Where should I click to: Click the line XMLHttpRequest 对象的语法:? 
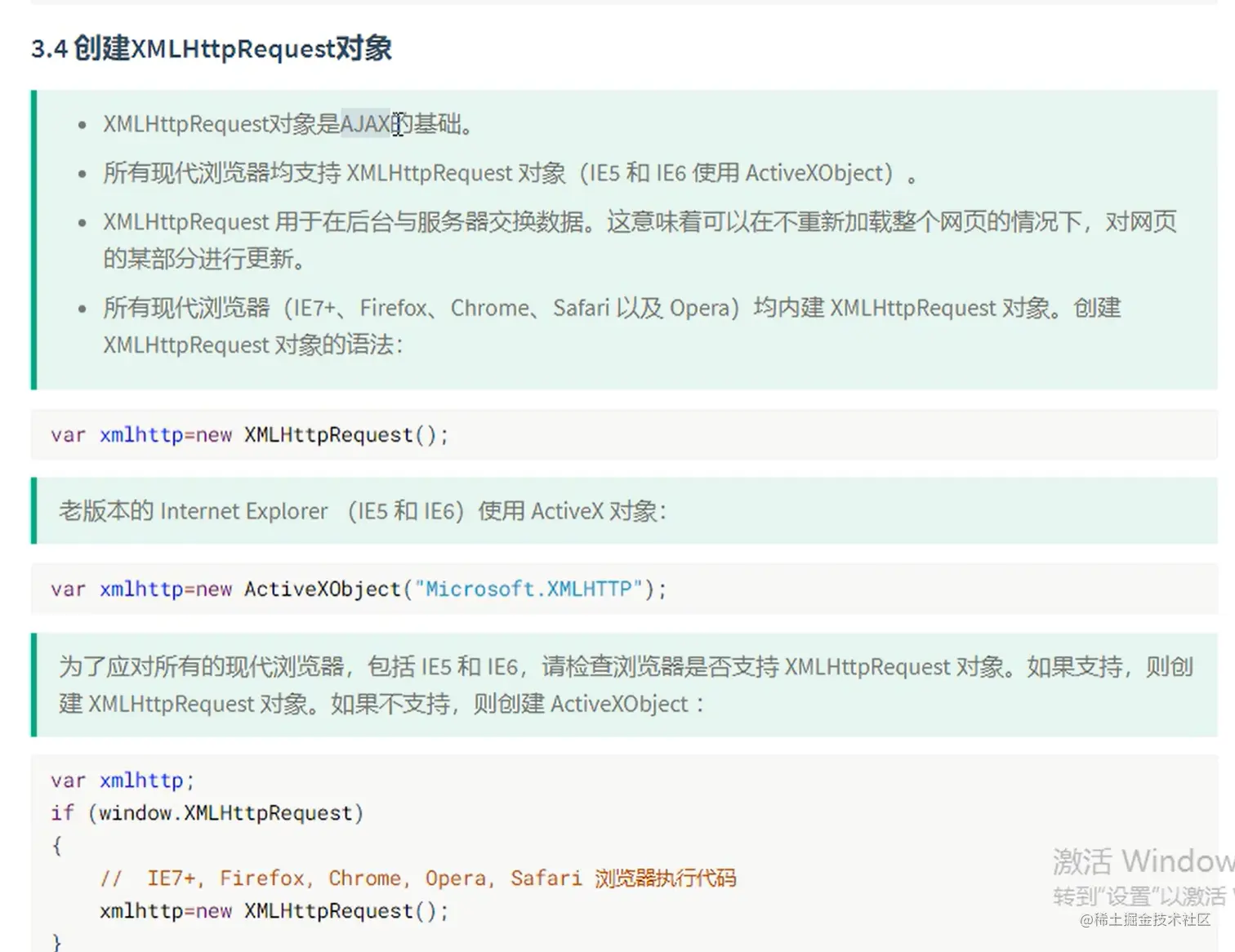[252, 345]
